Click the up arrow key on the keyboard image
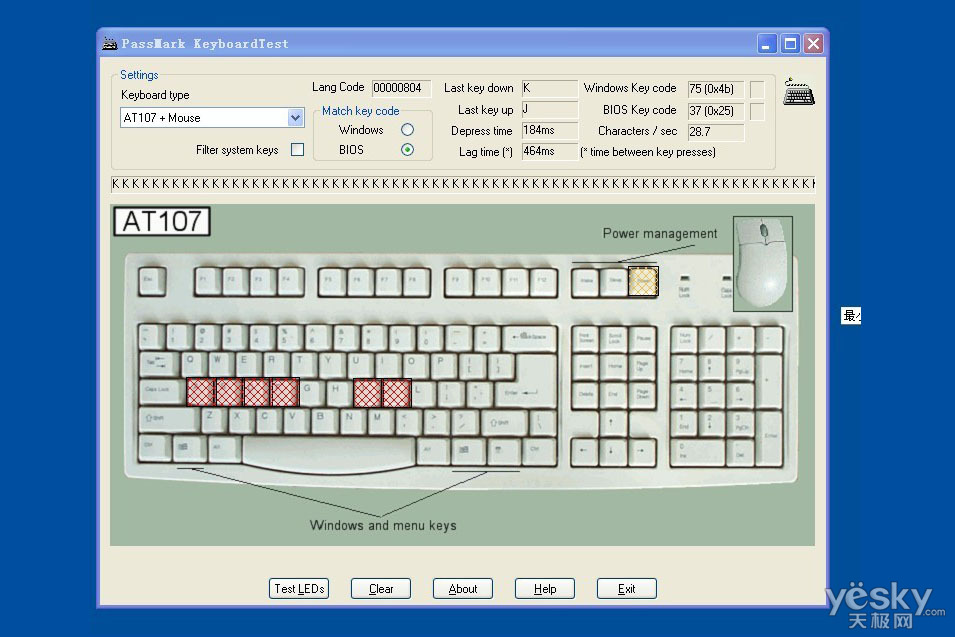The image size is (955, 637). [x=611, y=423]
